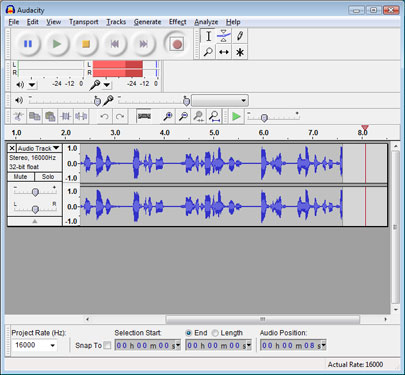Viewport: 405px width, 375px height.
Task: Select the Time Shift tool
Action: point(224,52)
